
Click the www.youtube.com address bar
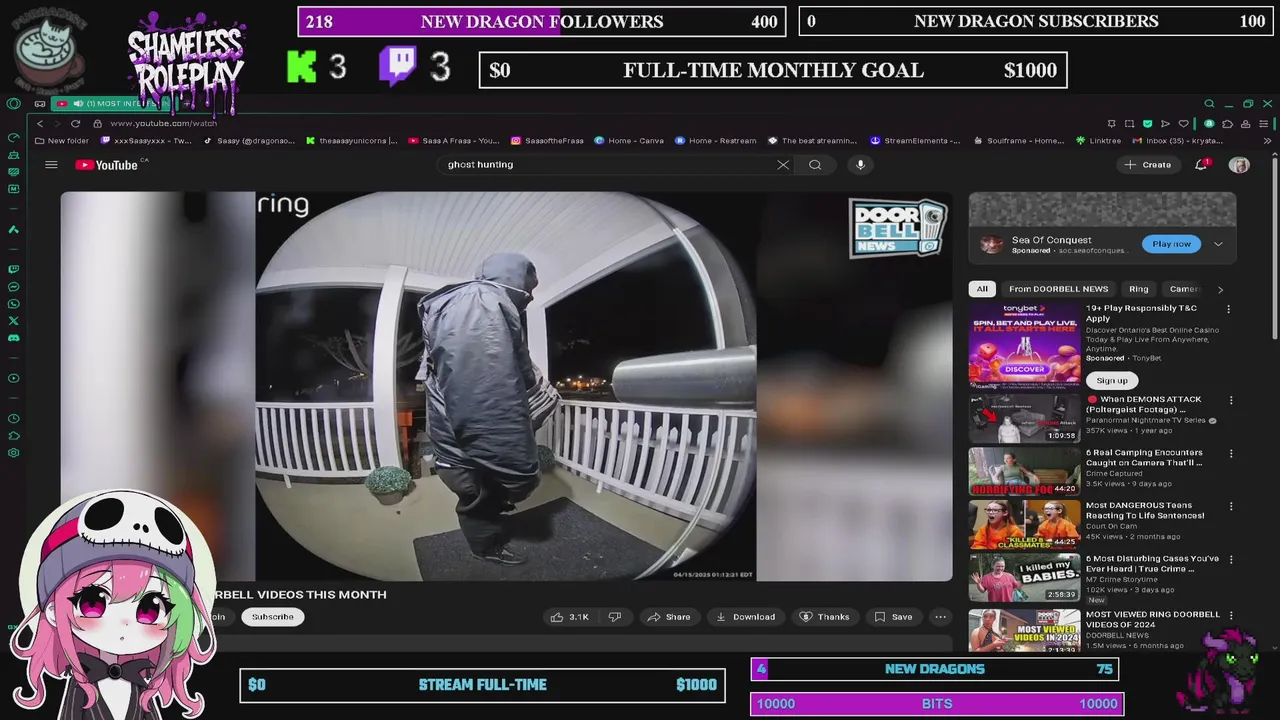(163, 123)
